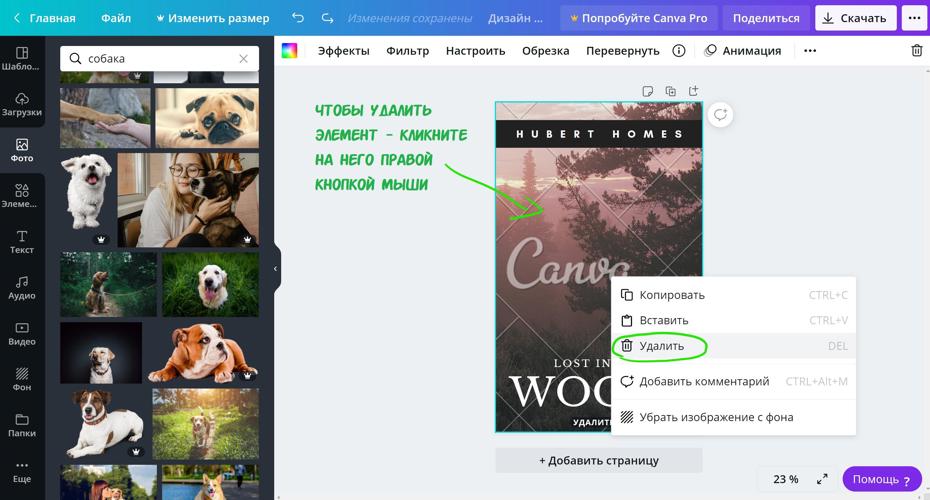The image size is (930, 500).
Task: Click the Скачать download button
Action: click(x=855, y=18)
